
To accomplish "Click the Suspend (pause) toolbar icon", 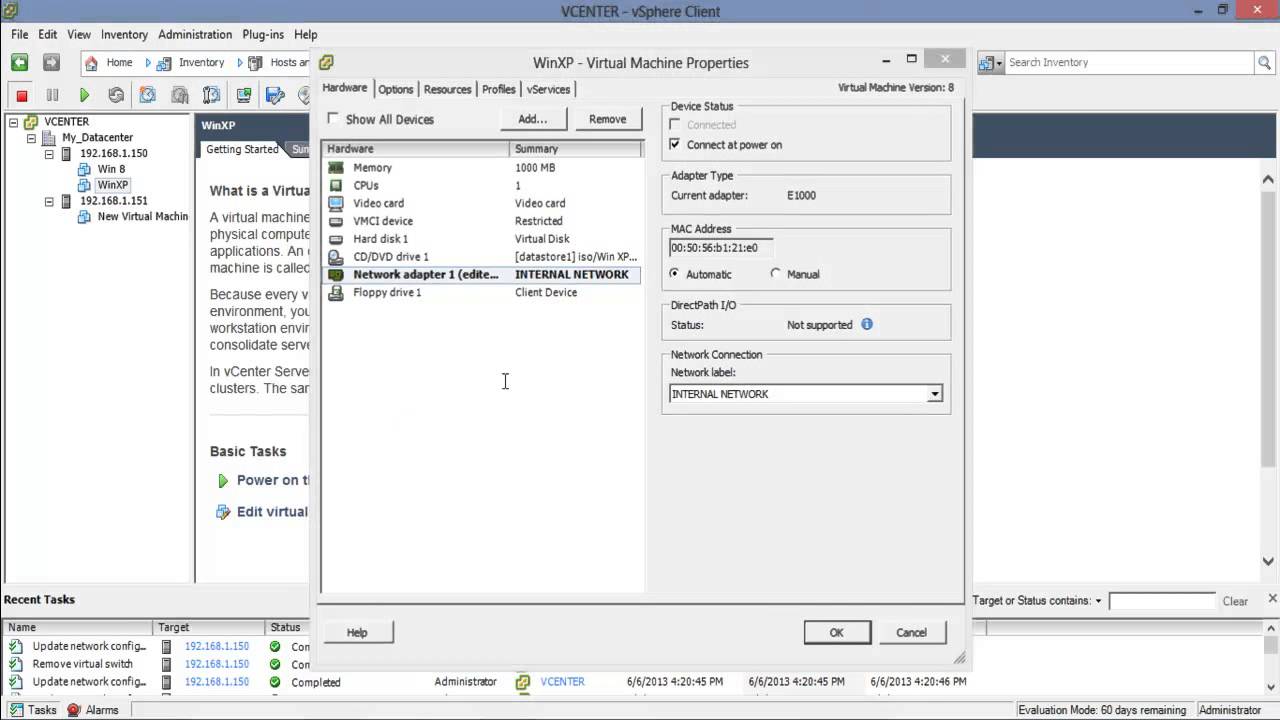I will point(52,95).
